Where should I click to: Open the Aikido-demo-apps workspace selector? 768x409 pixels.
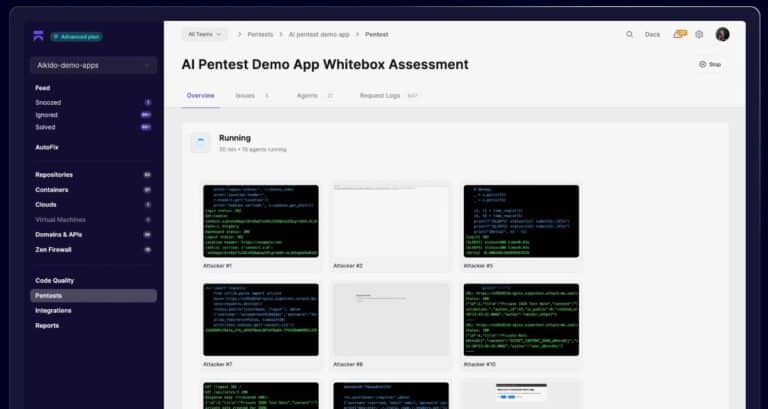pyautogui.click(x=94, y=65)
